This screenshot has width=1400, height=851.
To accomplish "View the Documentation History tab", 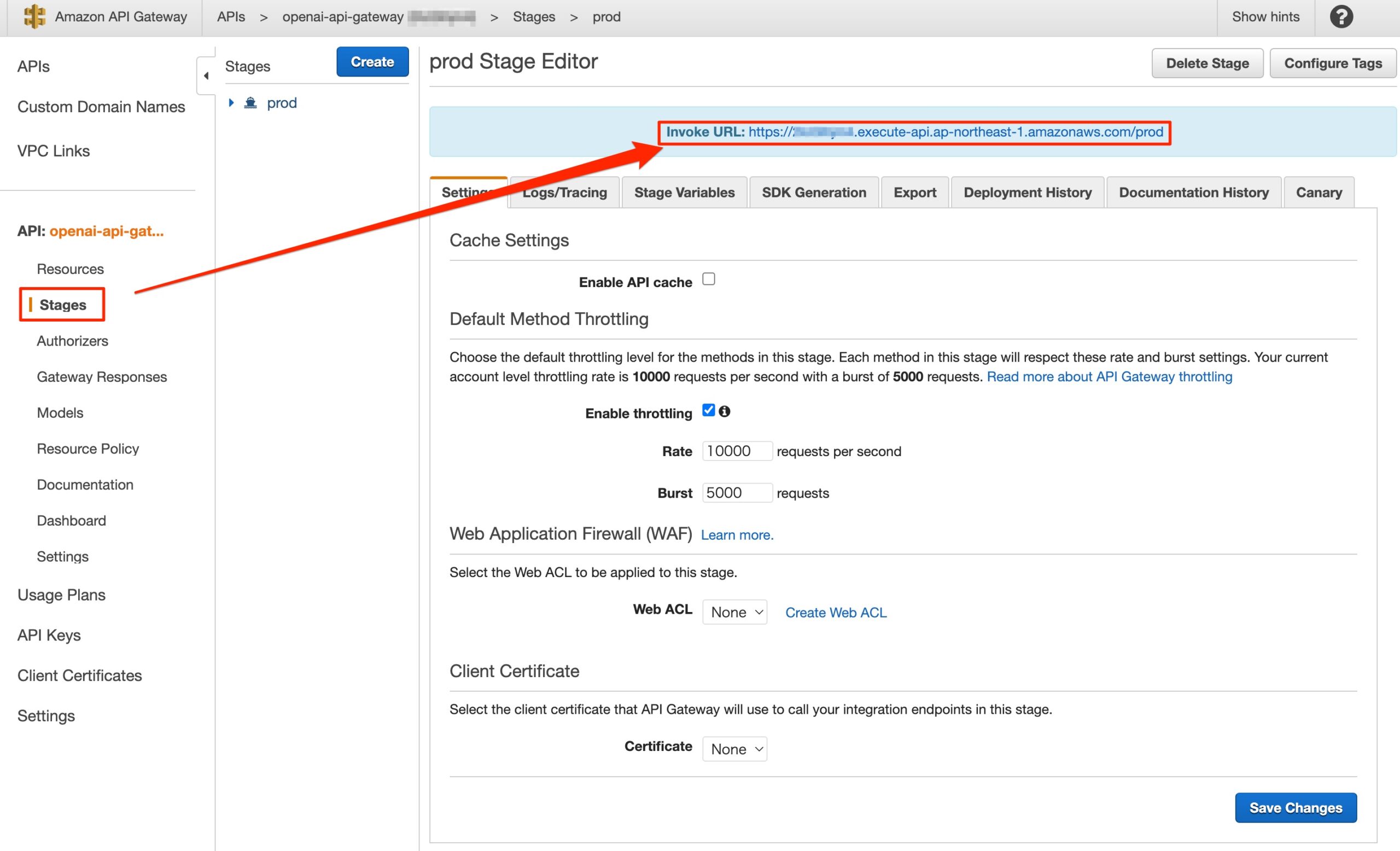I will pos(1193,193).
